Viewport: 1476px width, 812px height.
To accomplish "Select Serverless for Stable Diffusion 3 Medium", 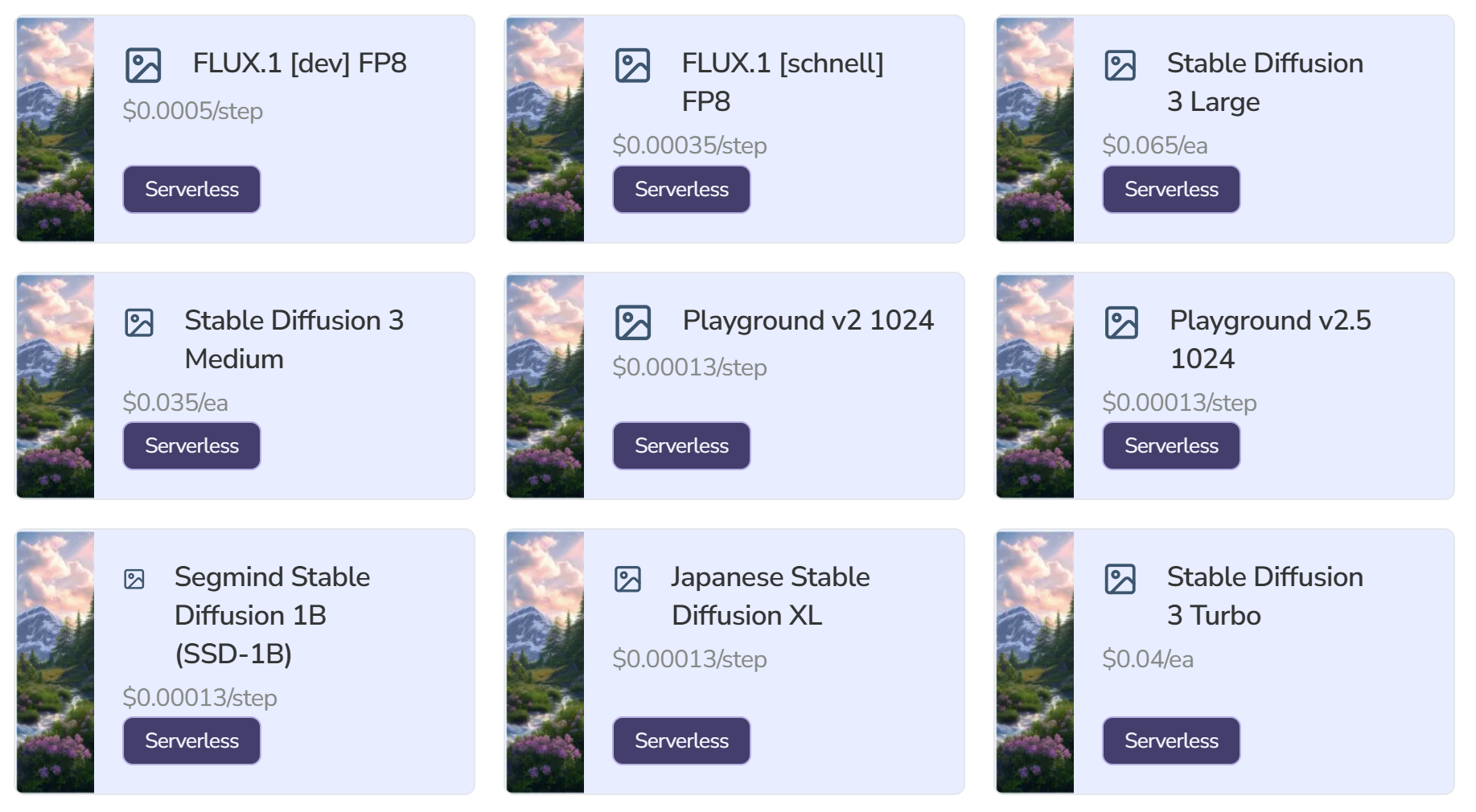I will click(x=191, y=446).
